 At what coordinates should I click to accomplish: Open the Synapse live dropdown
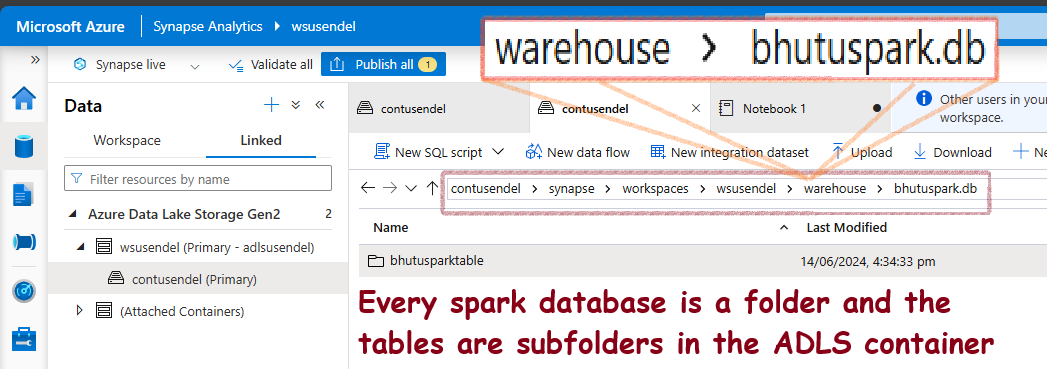point(195,66)
